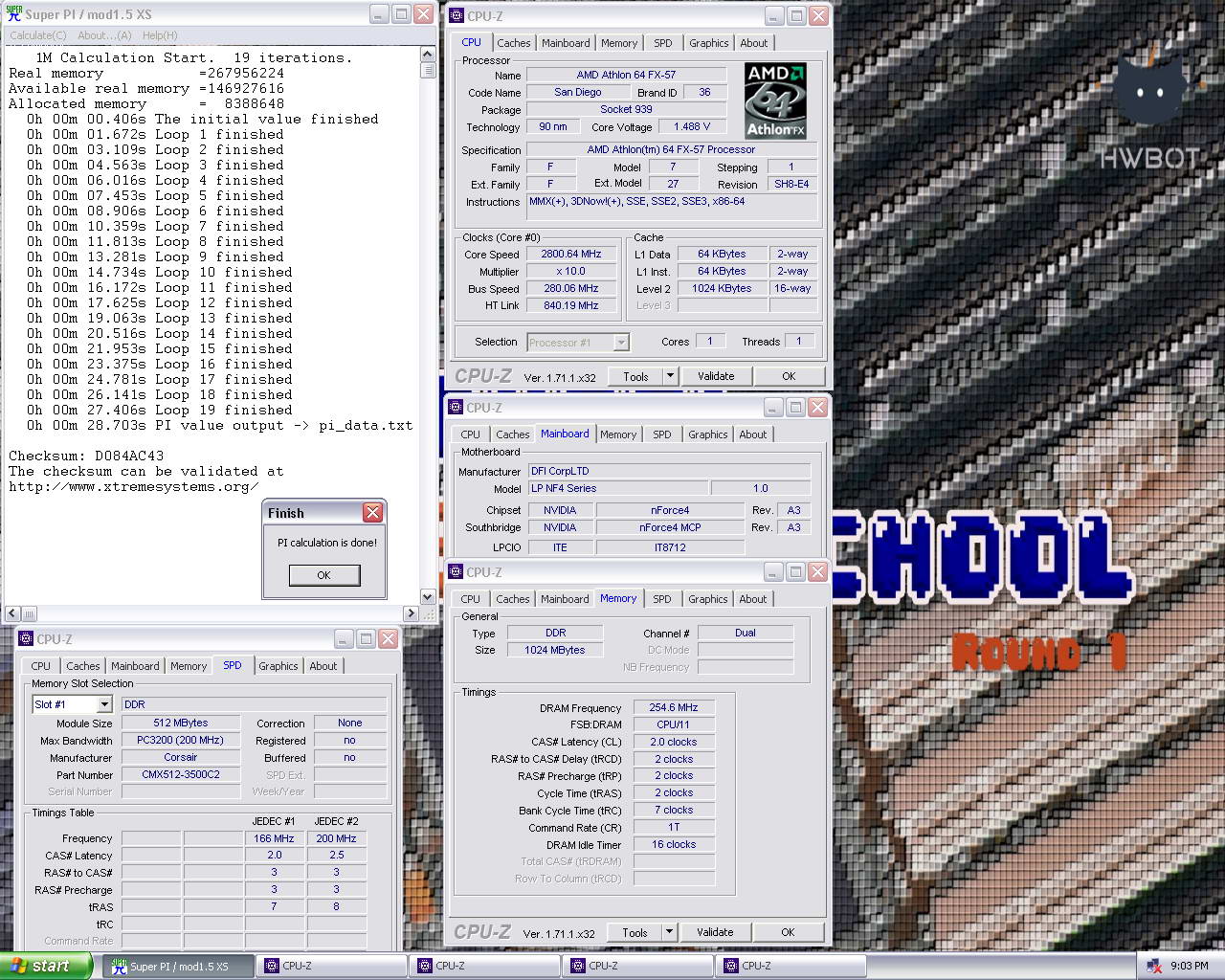
Task: Click Multiplier x 10.0 value
Action: 572,272
